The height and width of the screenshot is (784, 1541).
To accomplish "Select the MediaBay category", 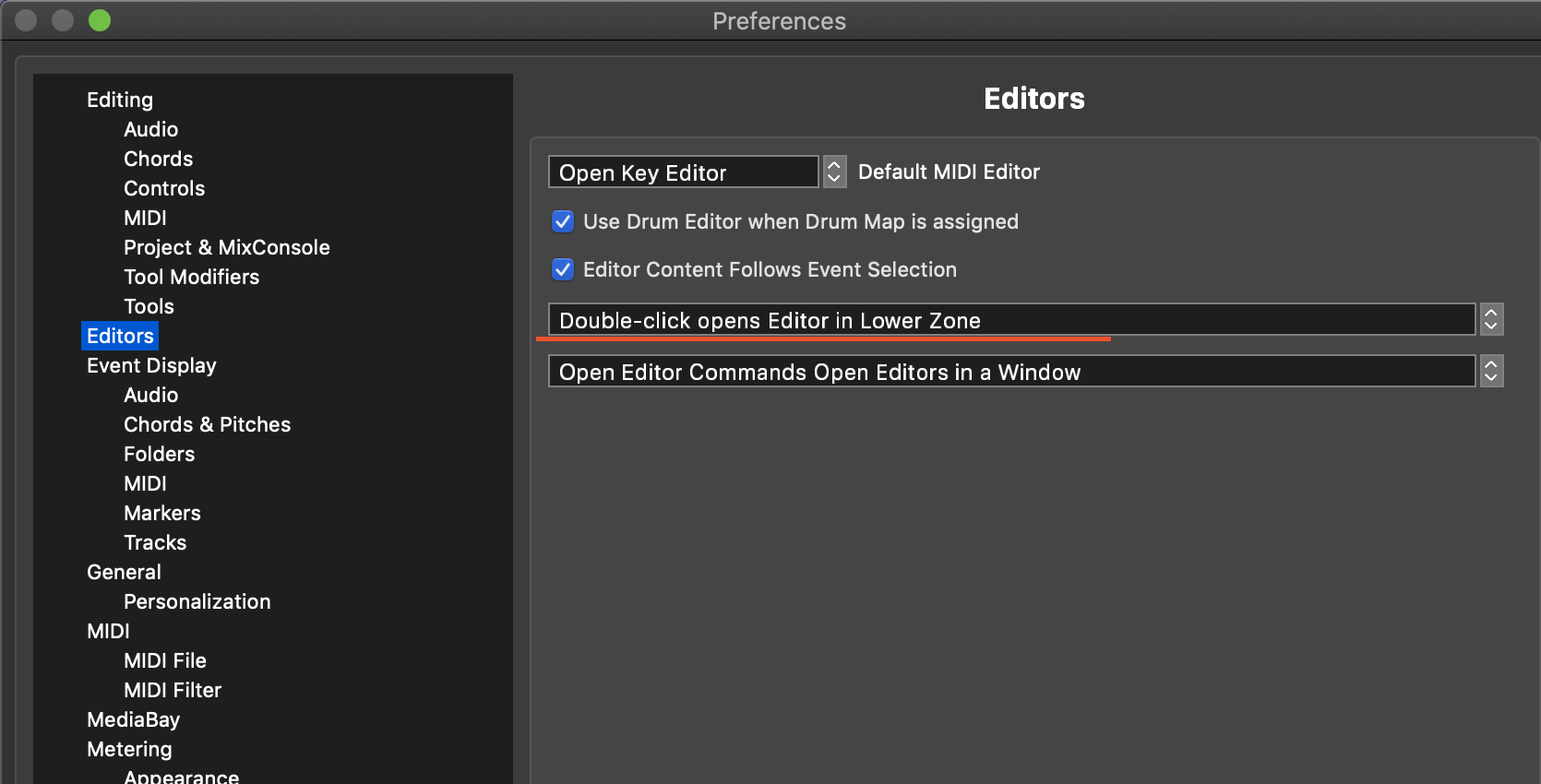I will pyautogui.click(x=133, y=719).
